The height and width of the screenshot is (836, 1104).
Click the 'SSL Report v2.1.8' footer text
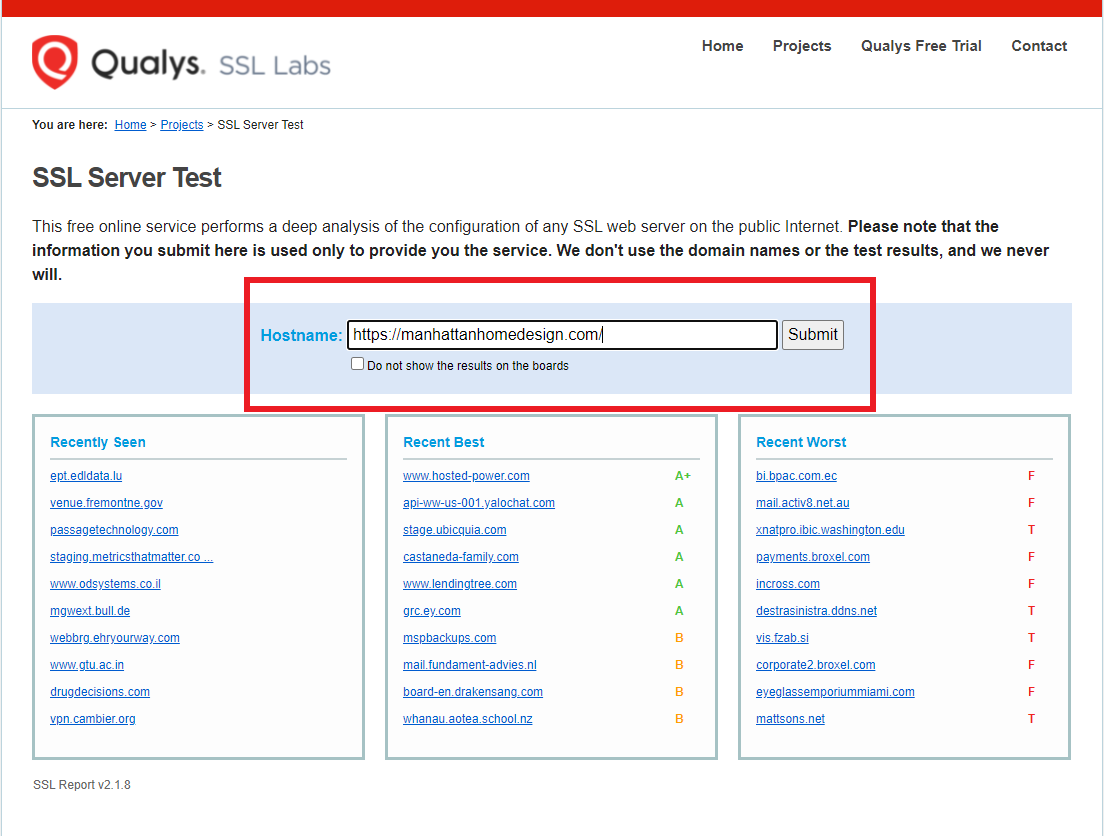(82, 785)
